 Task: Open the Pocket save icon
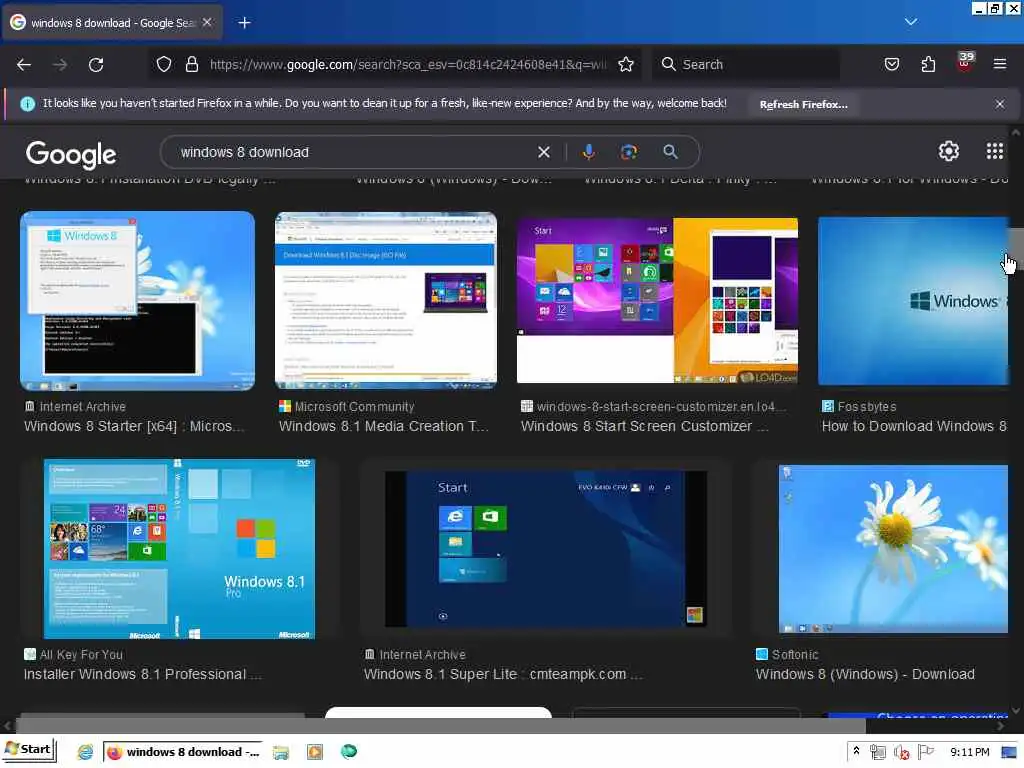891,64
